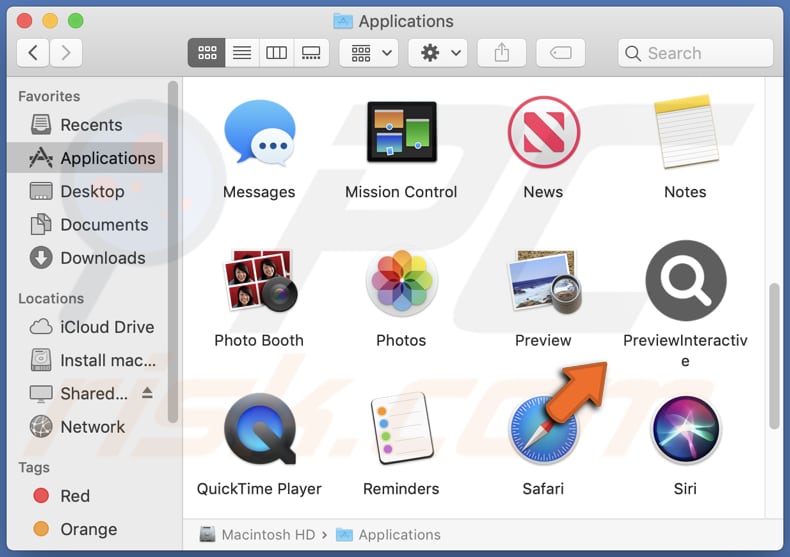Screen dimensions: 790x557
Task: Click the Photo Booth label
Action: (259, 340)
